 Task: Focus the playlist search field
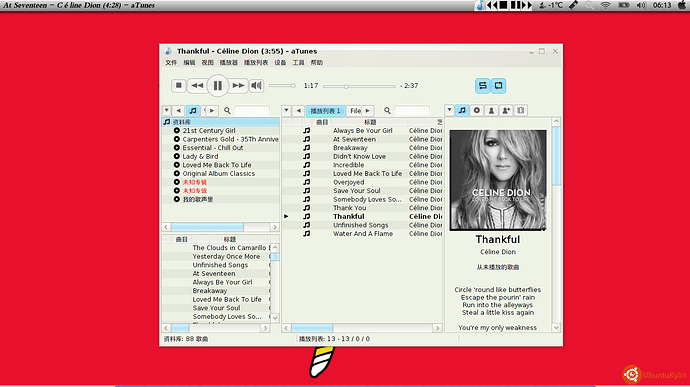point(412,111)
